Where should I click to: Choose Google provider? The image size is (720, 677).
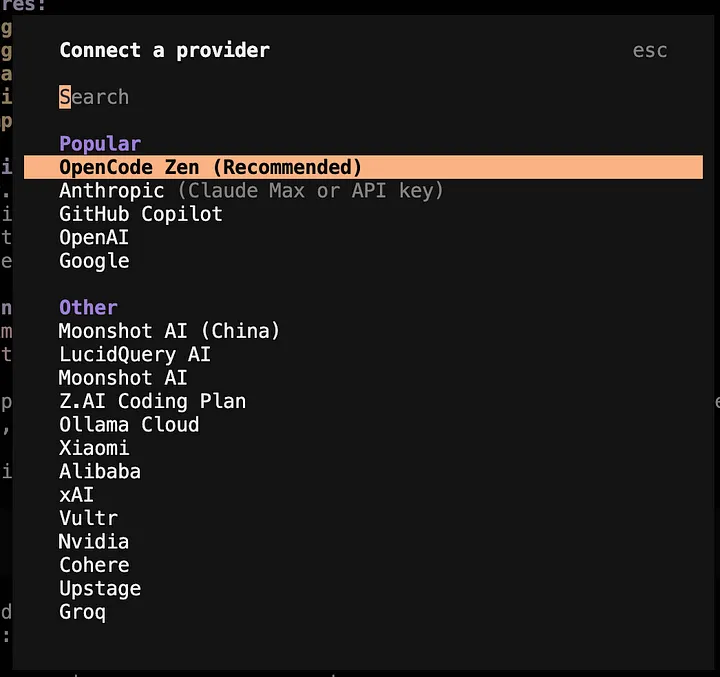(x=94, y=261)
